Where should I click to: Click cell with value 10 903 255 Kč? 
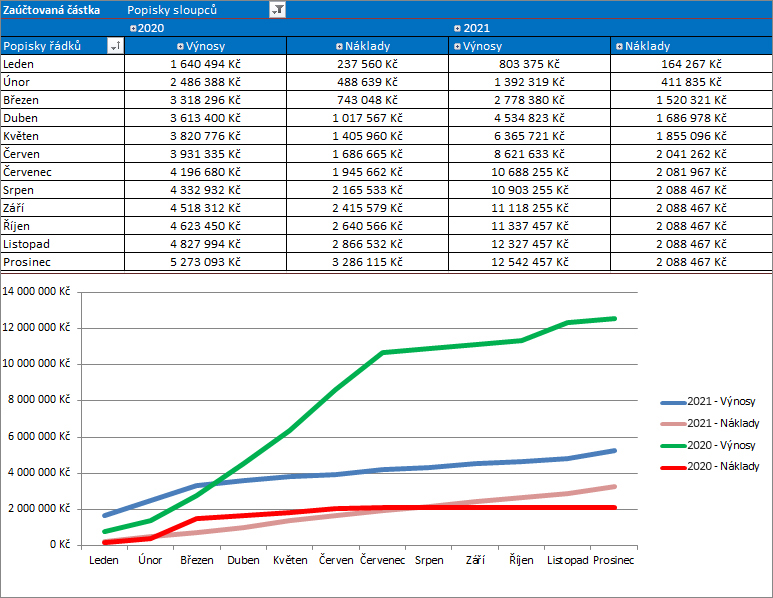(x=529, y=190)
